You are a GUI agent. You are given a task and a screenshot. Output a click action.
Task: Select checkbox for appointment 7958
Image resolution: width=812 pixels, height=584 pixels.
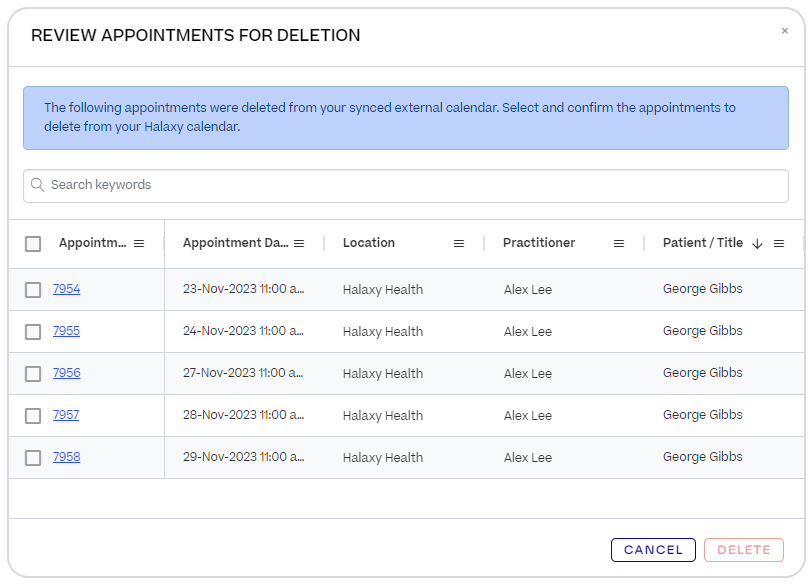click(x=33, y=458)
